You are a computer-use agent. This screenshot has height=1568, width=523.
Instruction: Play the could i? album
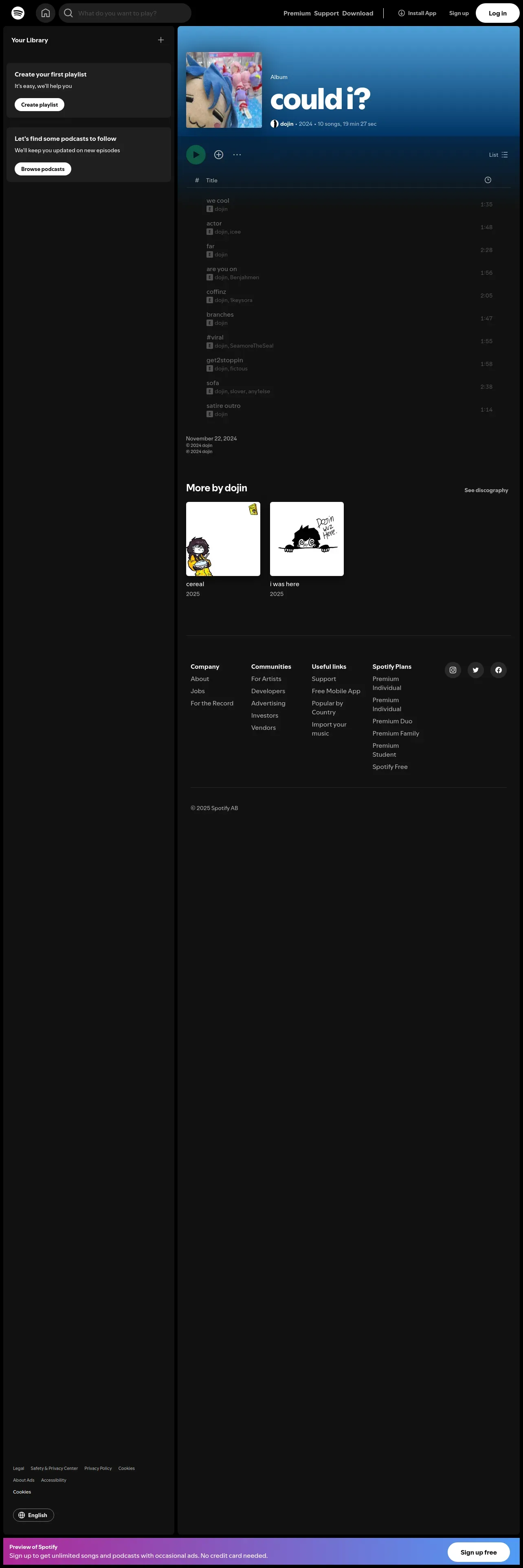tap(196, 155)
